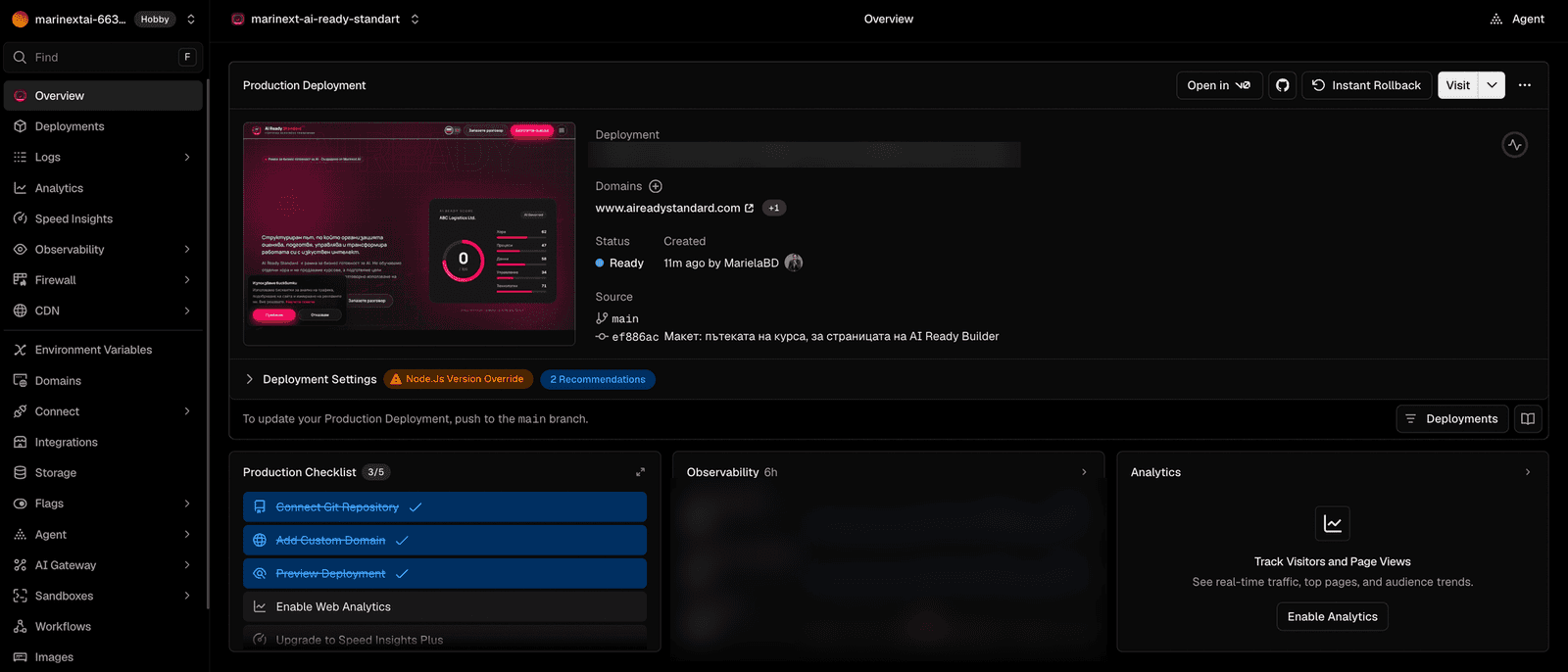Click the MarielaBD avatar
The image size is (1568, 672).
tap(794, 263)
